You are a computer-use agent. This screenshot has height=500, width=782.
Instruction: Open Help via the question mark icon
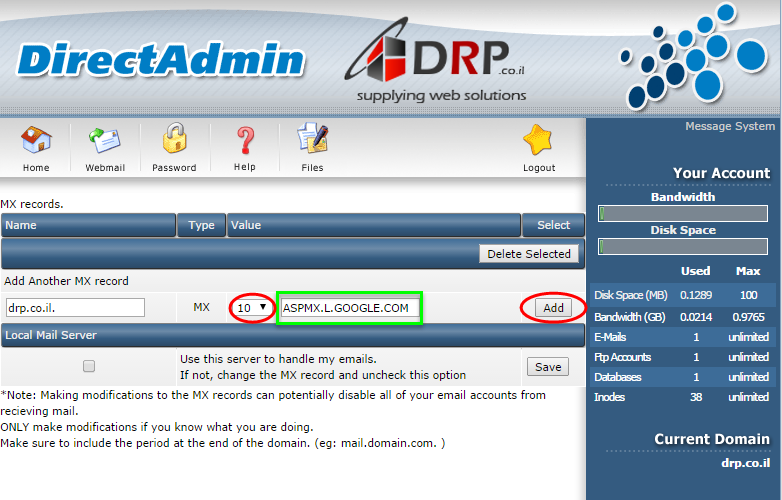[245, 143]
